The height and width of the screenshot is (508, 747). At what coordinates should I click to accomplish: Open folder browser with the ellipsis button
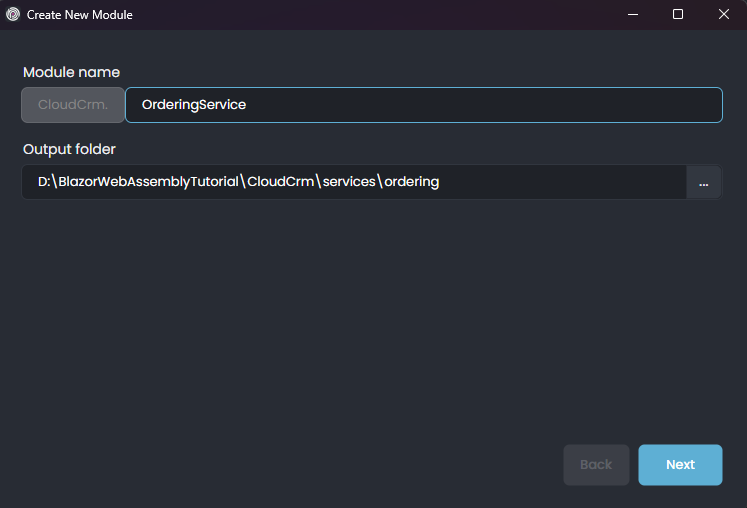click(703, 183)
